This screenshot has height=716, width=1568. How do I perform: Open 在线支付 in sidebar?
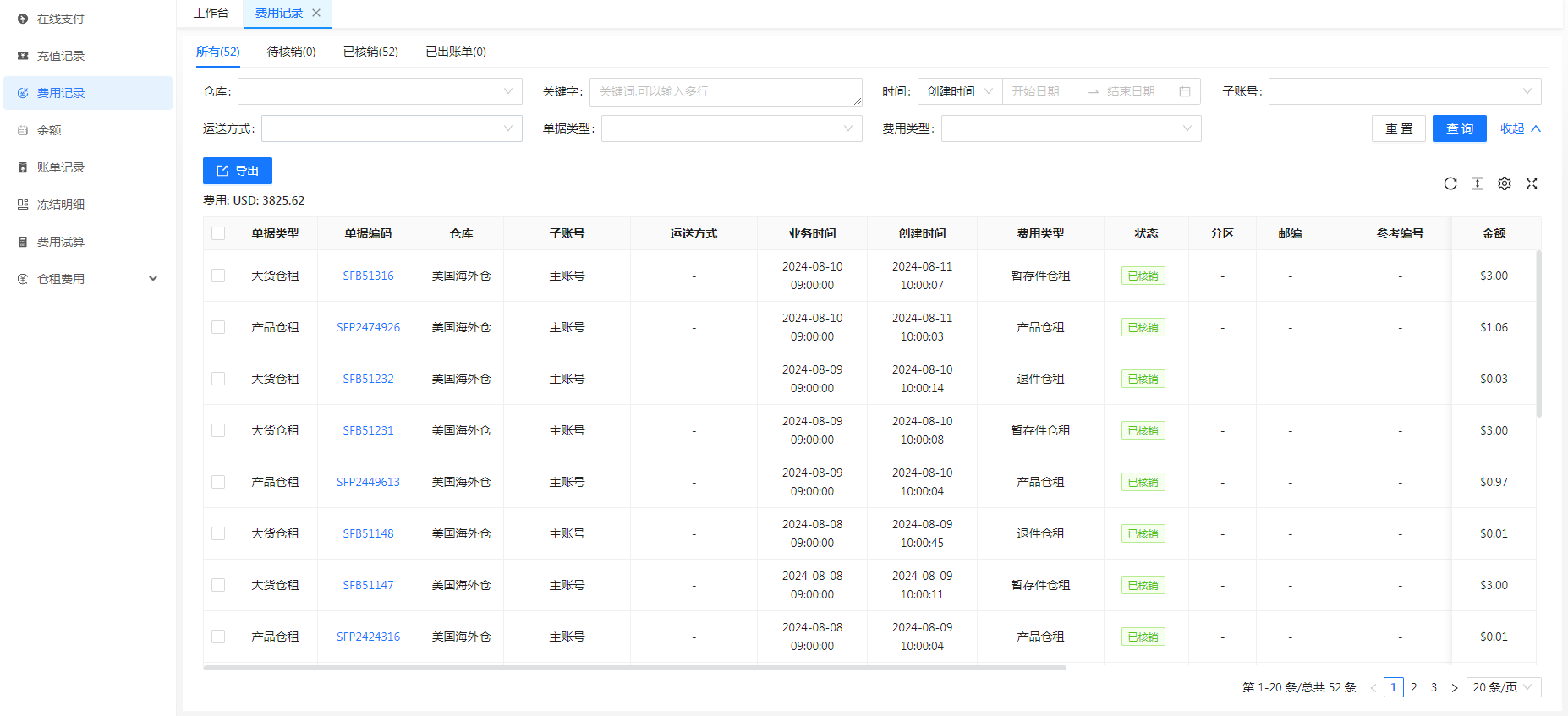pos(61,19)
